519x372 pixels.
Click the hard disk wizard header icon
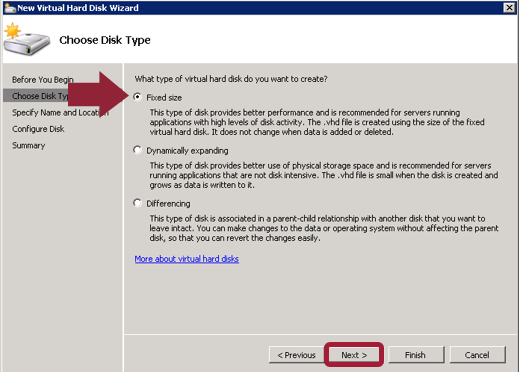pyautogui.click(x=26, y=39)
